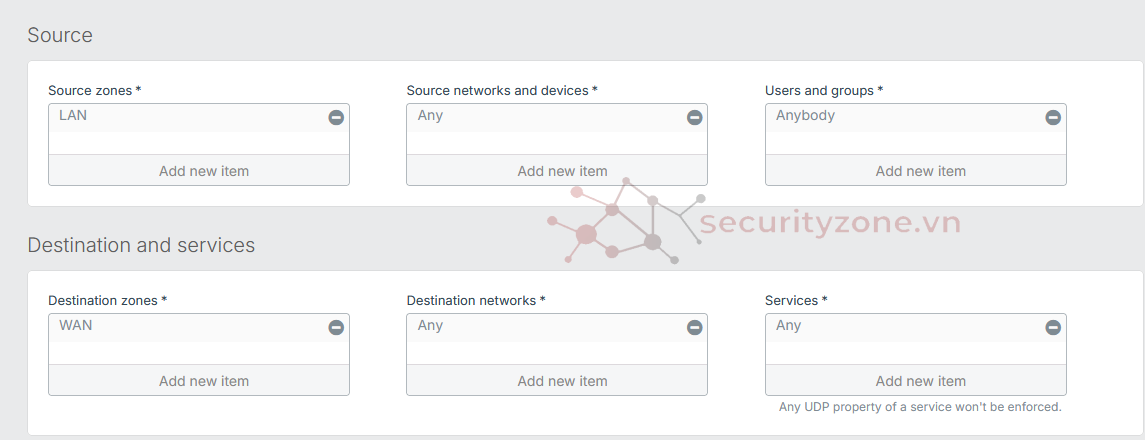This screenshot has height=440, width=1145.
Task: Select Anybody entry in Users and groups
Action: point(805,116)
